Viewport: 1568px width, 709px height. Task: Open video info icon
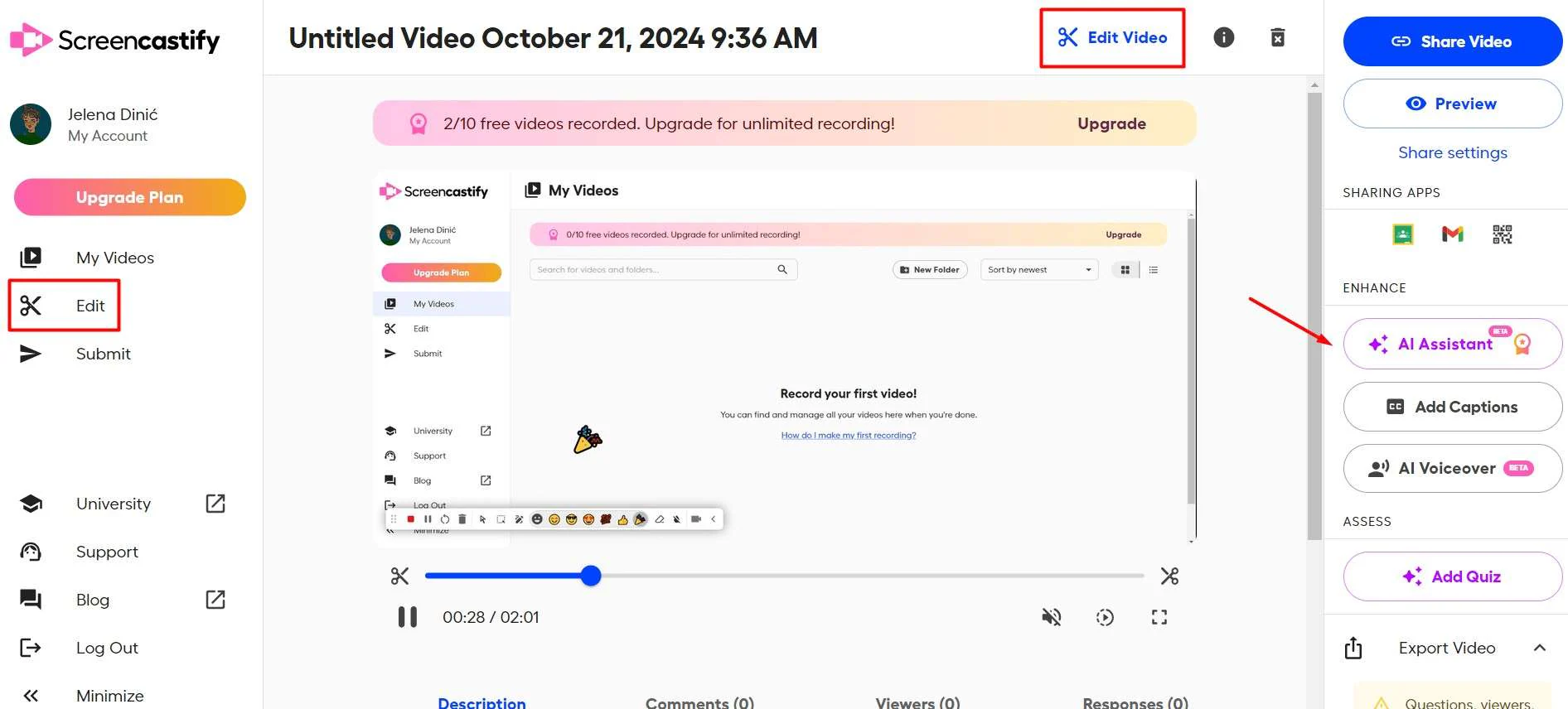point(1224,37)
